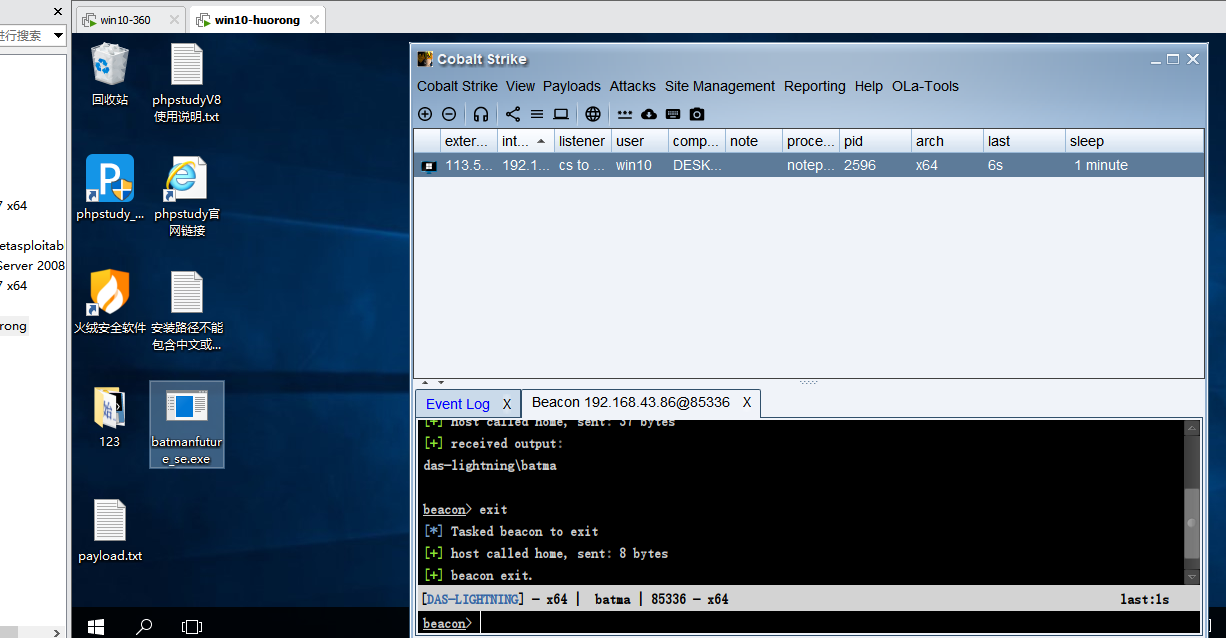Sort sessions by arch column header
Image resolution: width=1226 pixels, height=638 pixels.
[947, 141]
